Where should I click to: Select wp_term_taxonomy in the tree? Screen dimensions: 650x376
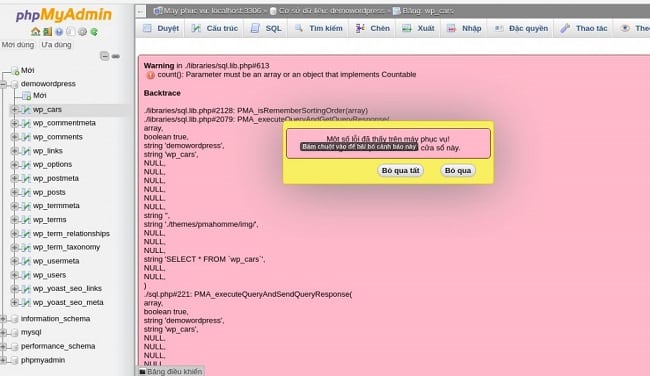pyautogui.click(x=66, y=247)
